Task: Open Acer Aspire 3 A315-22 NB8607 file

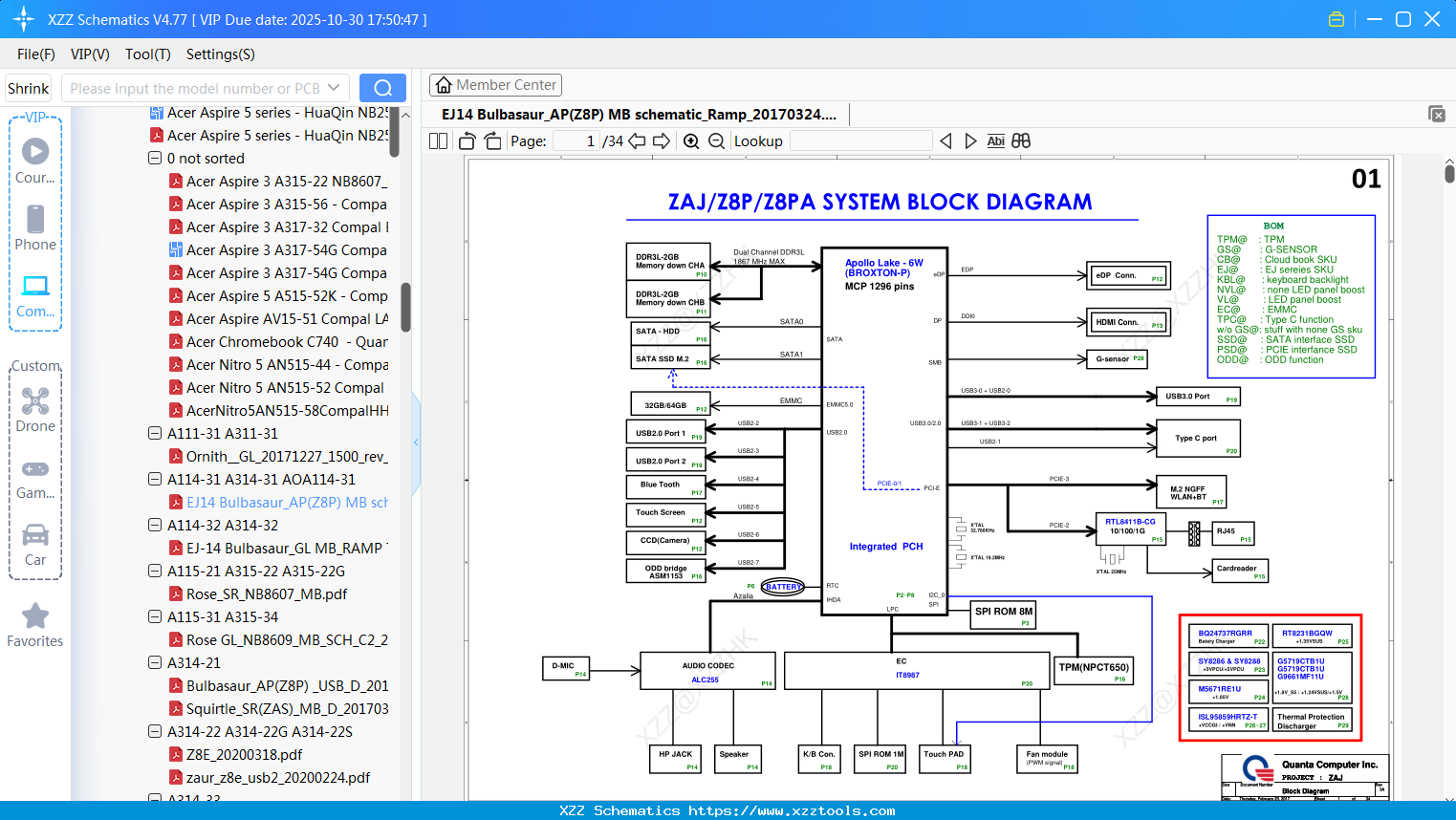Action: point(278,182)
